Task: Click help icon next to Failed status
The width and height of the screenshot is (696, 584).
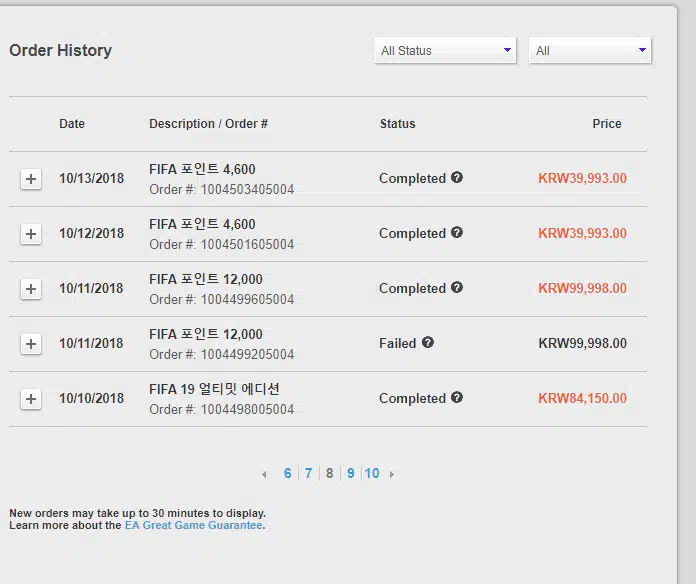Action: pos(427,343)
